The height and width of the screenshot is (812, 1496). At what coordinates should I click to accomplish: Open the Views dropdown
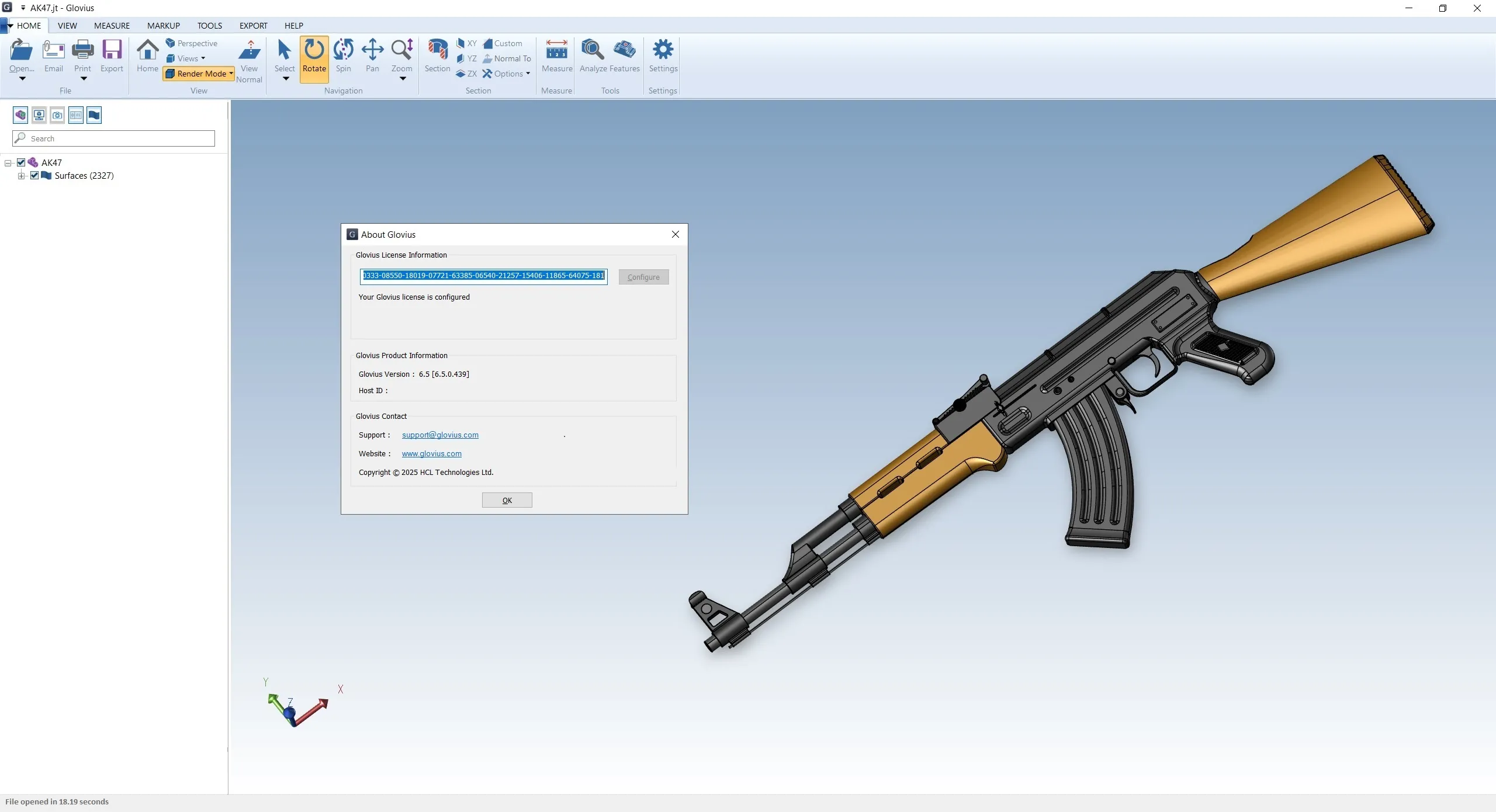(x=186, y=58)
